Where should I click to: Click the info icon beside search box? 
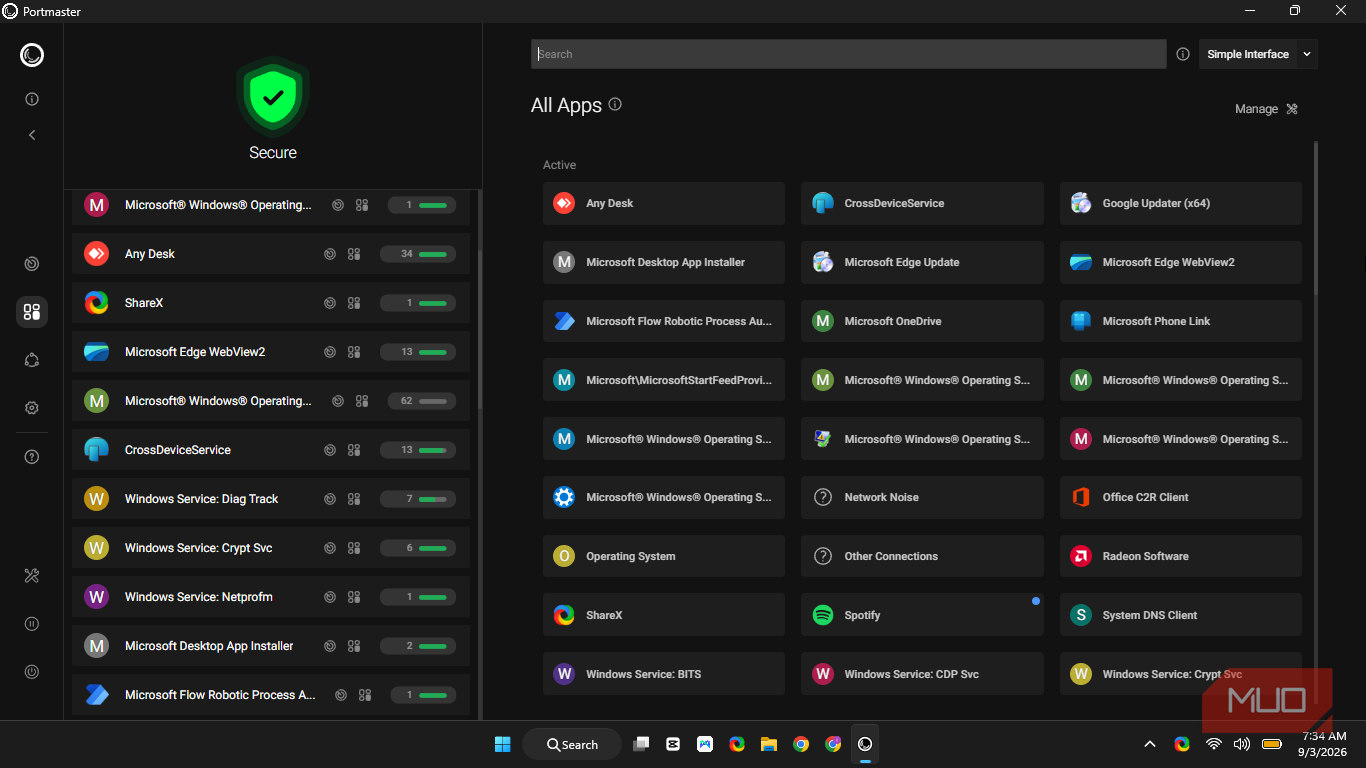pyautogui.click(x=1183, y=54)
